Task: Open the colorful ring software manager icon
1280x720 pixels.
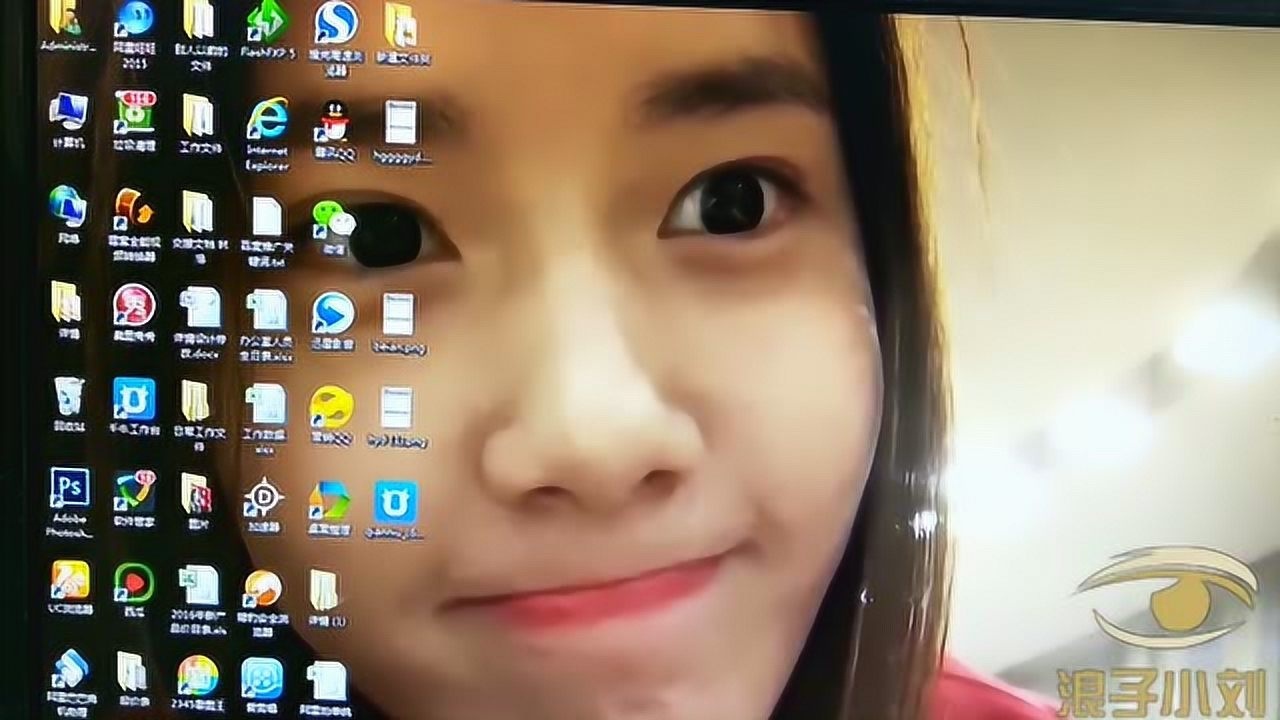Action: coord(134,491)
